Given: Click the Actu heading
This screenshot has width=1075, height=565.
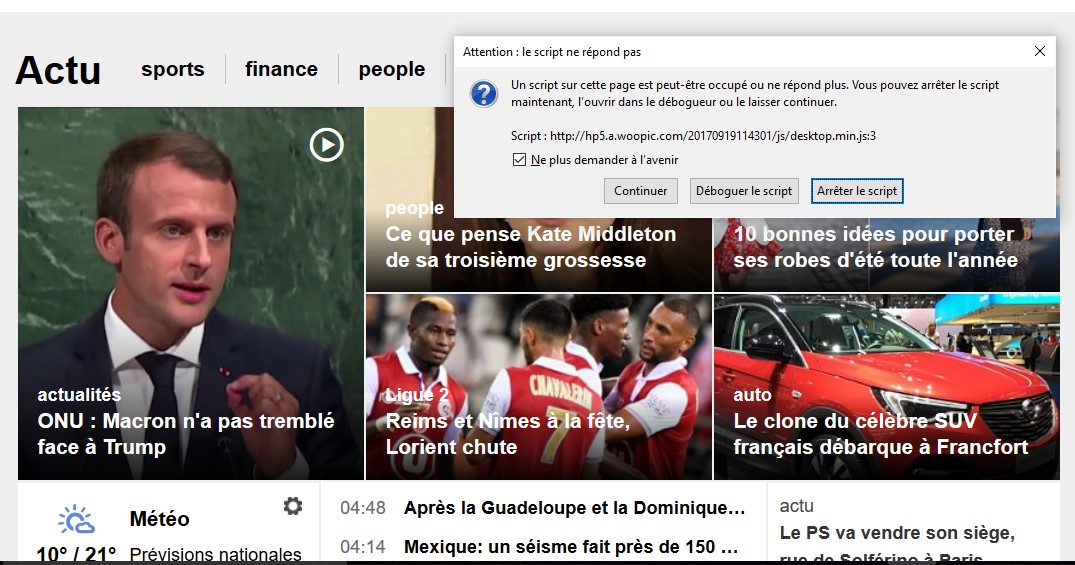Looking at the screenshot, I should tap(58, 70).
